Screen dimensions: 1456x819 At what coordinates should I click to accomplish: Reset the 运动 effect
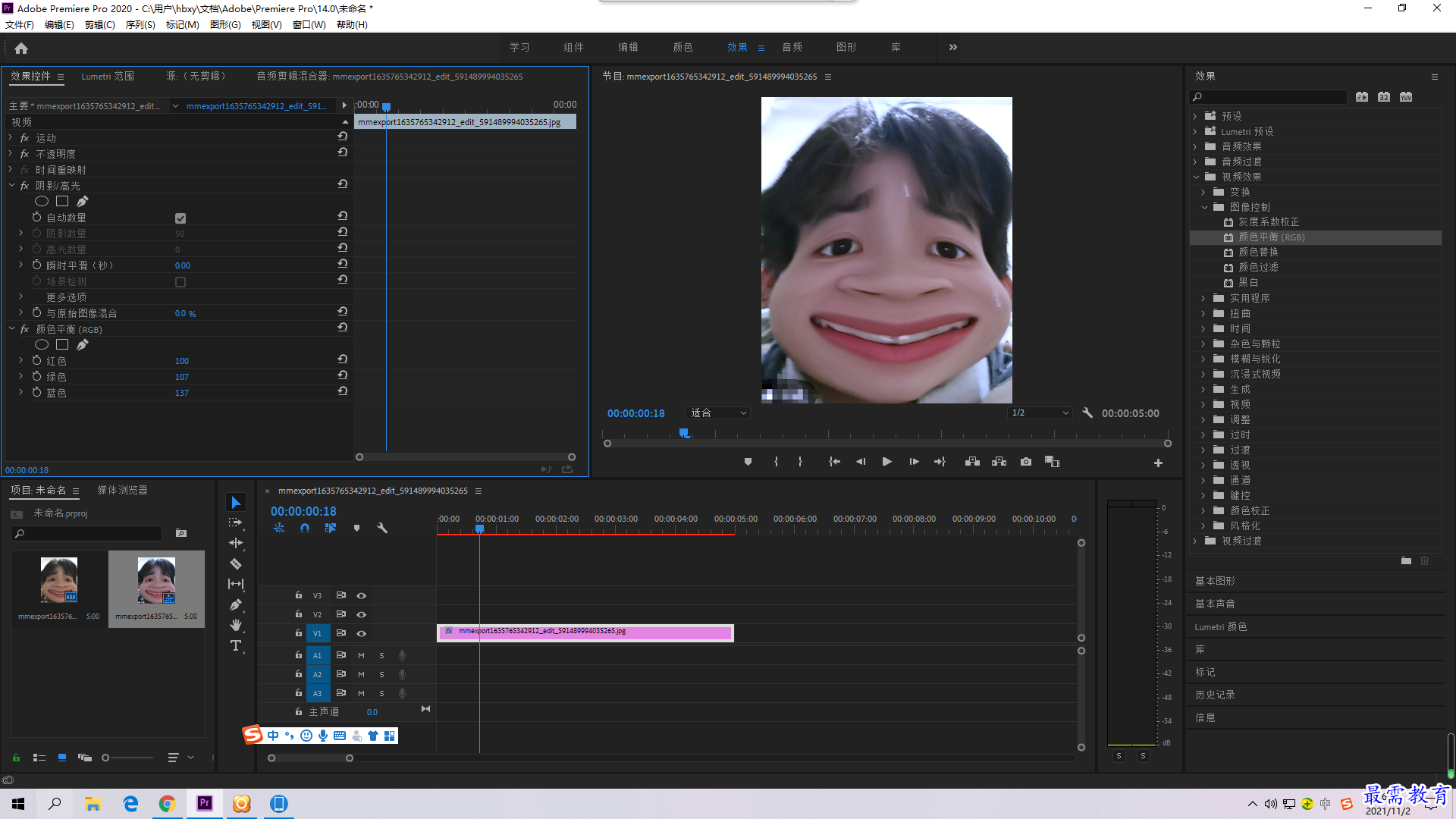(343, 136)
